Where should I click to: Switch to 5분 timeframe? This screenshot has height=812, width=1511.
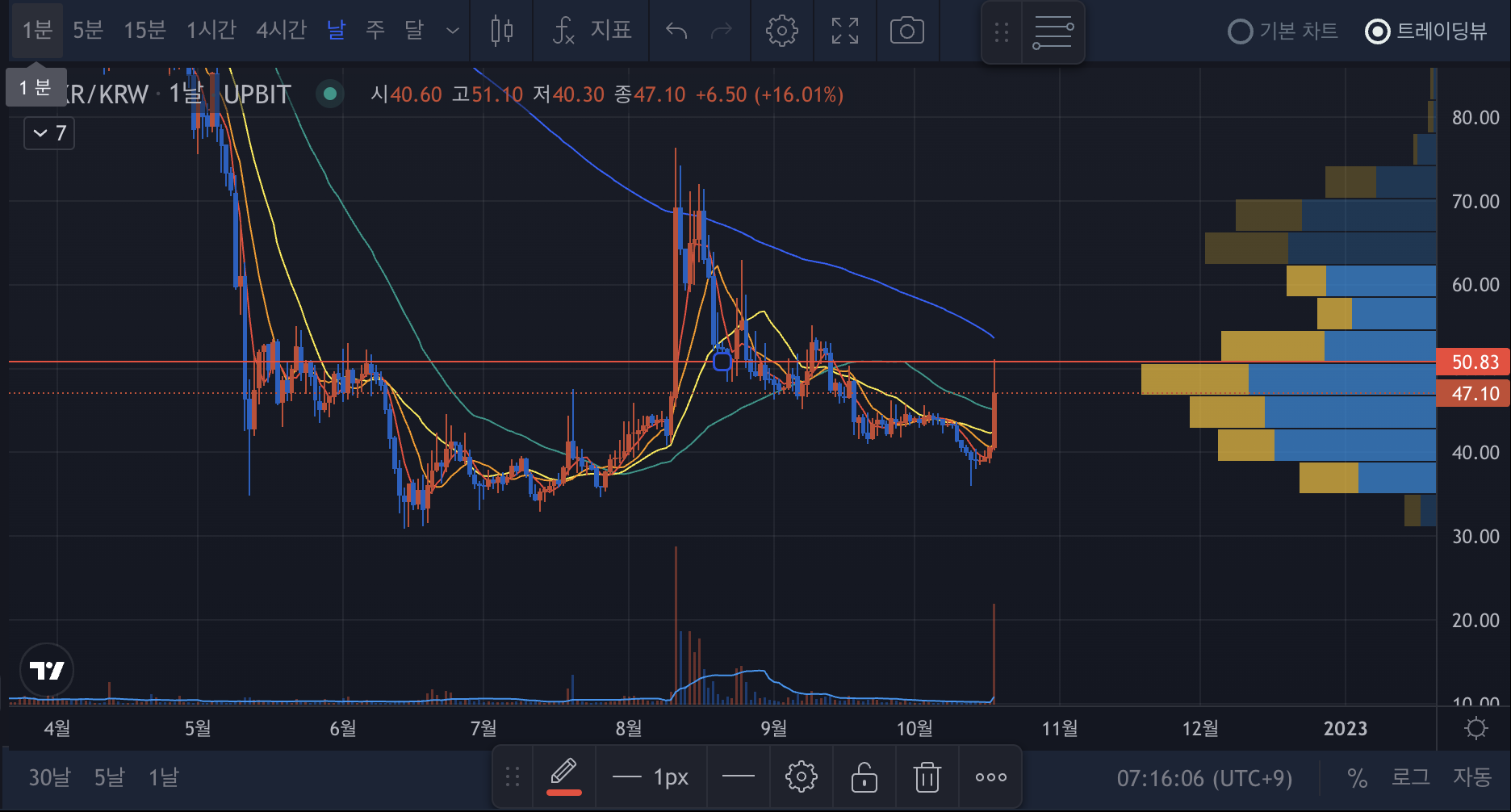click(x=88, y=31)
